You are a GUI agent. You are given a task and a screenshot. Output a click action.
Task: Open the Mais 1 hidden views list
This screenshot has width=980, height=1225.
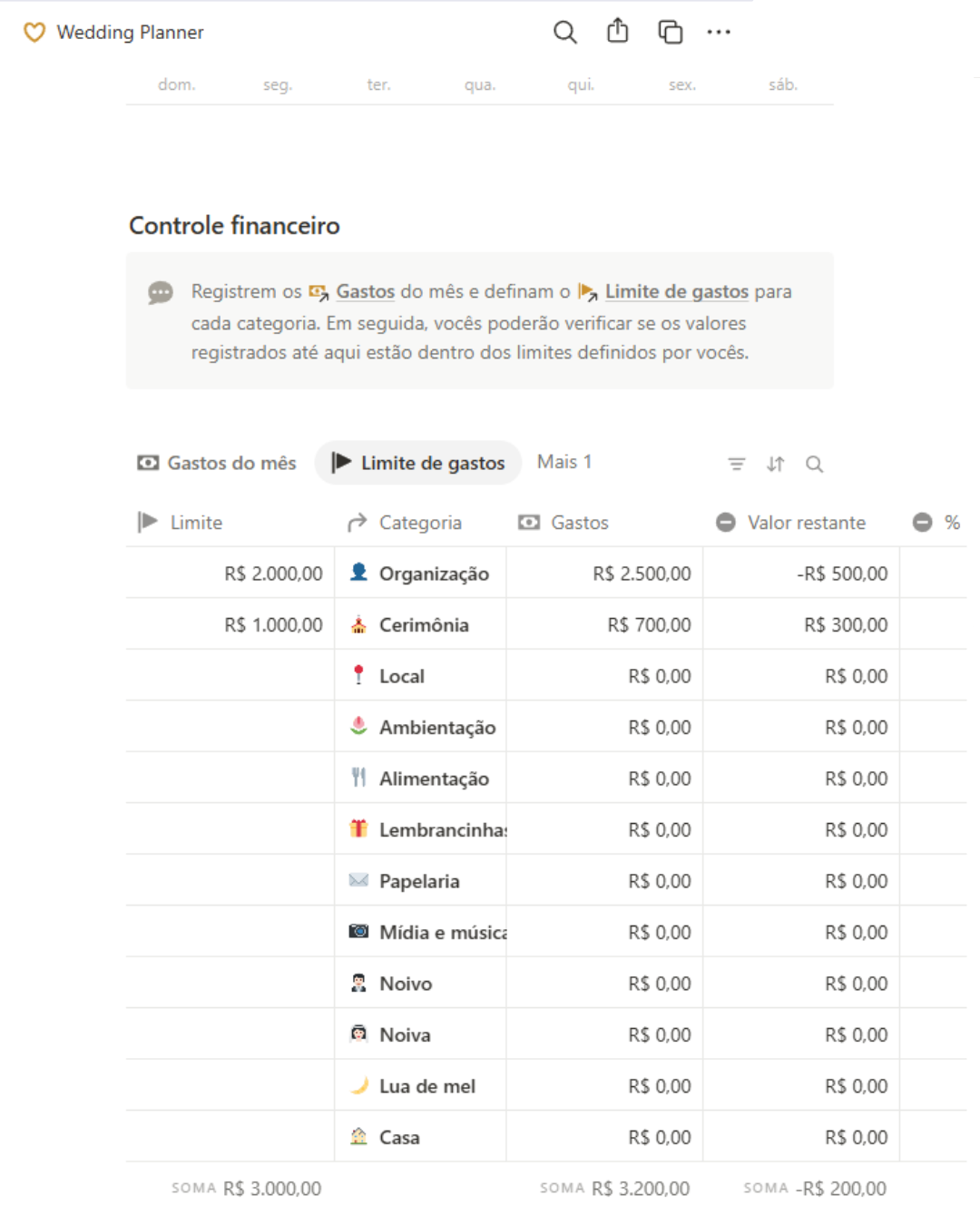click(563, 462)
